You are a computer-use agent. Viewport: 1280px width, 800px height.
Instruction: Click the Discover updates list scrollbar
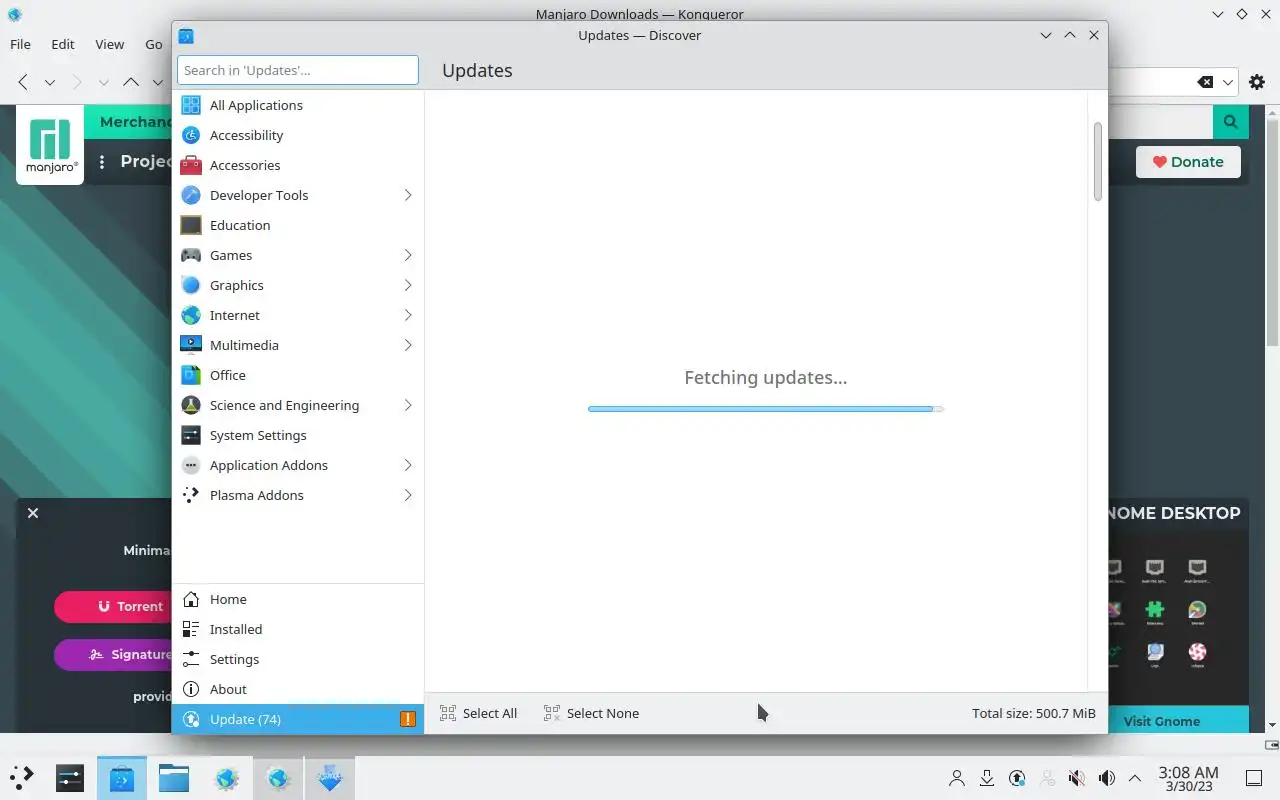click(1098, 161)
